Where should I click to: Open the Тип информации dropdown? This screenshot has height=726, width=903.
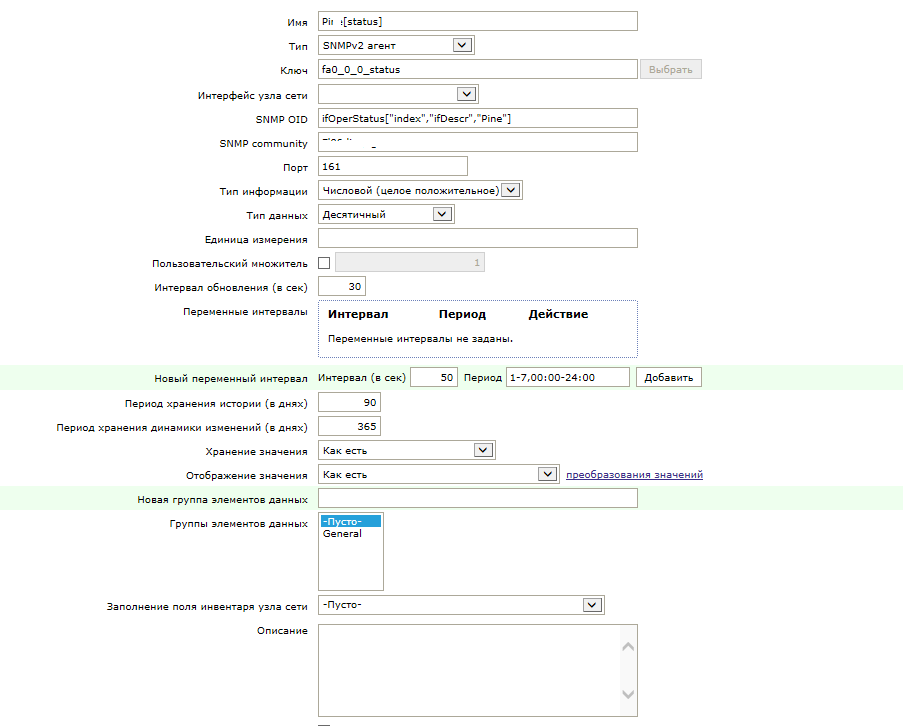420,191
